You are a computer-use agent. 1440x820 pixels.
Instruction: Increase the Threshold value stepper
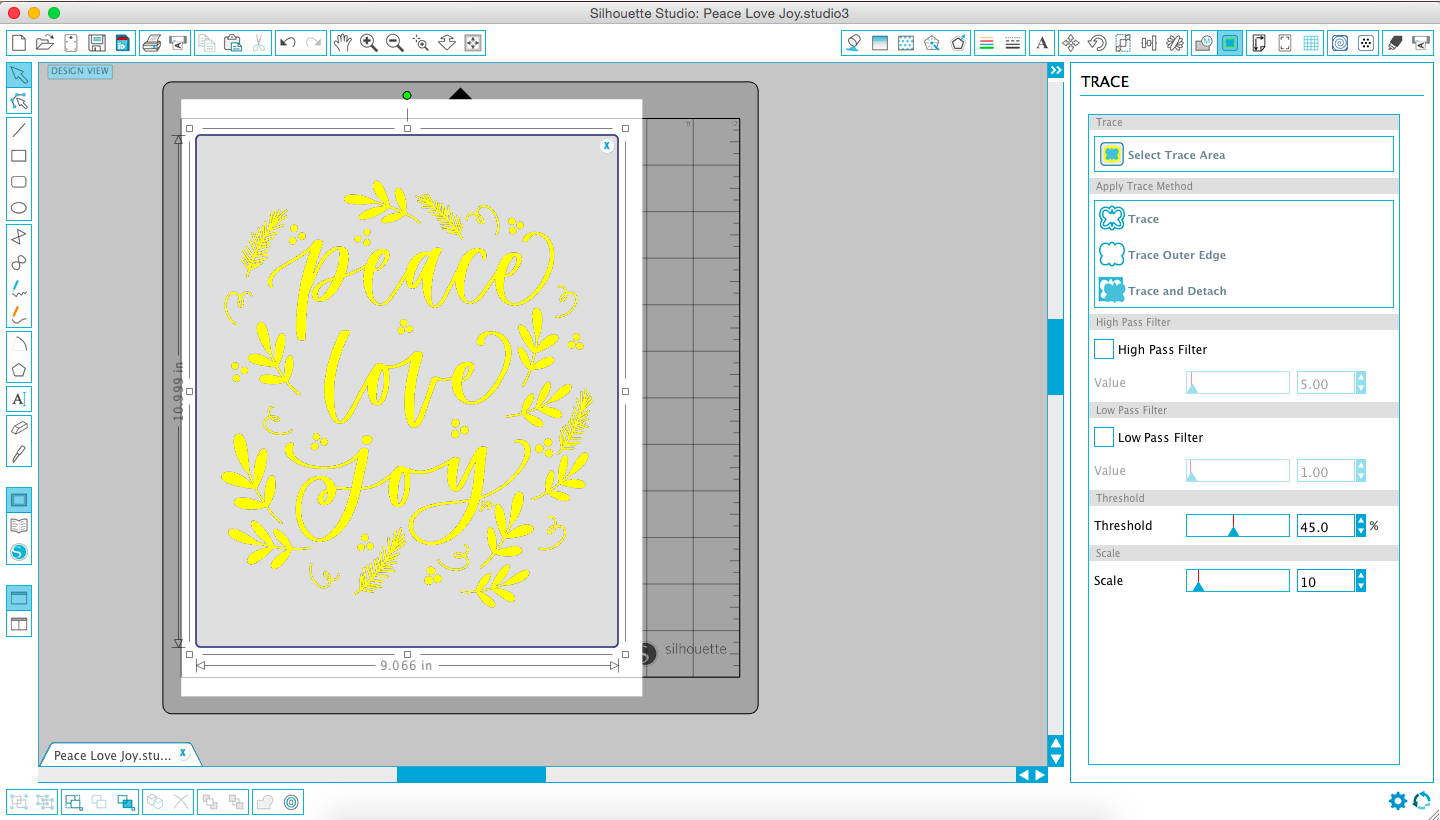click(1361, 520)
